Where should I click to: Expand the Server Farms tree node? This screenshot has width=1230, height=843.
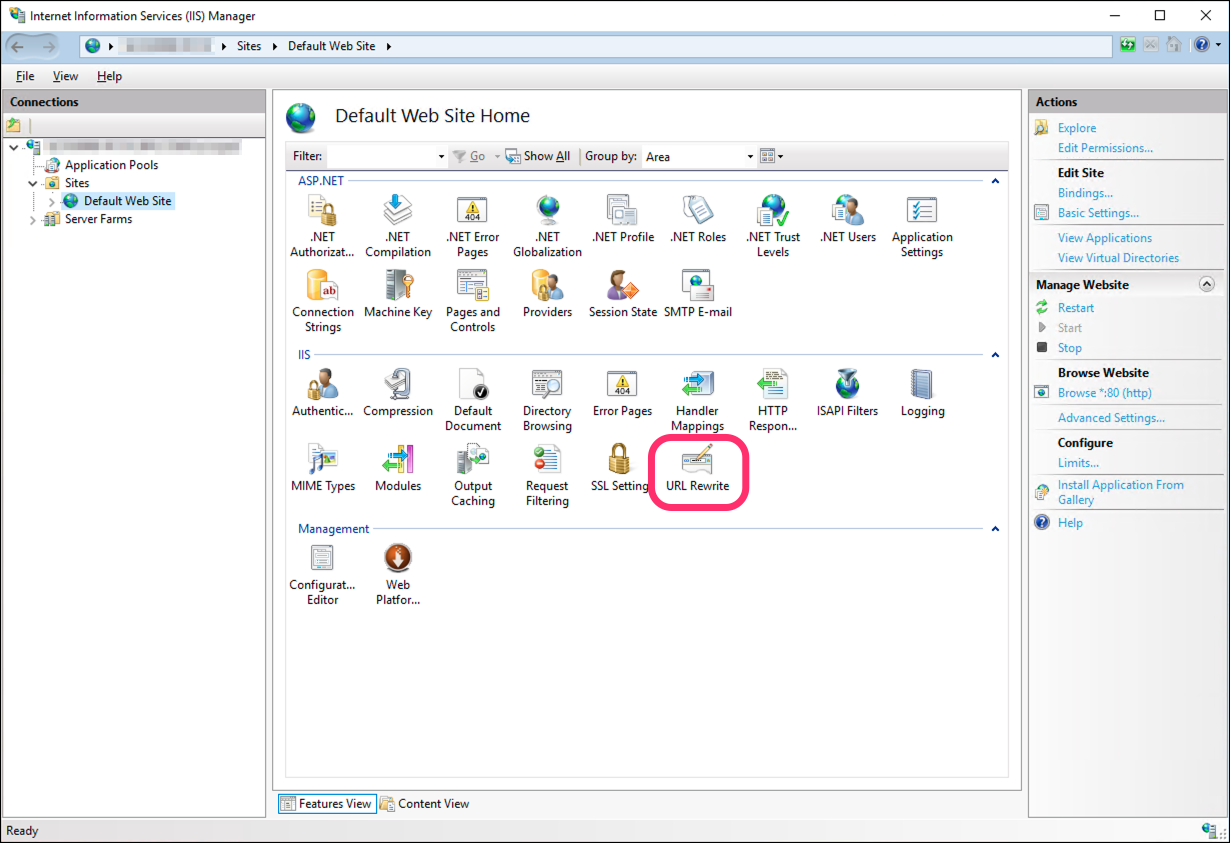click(x=33, y=219)
